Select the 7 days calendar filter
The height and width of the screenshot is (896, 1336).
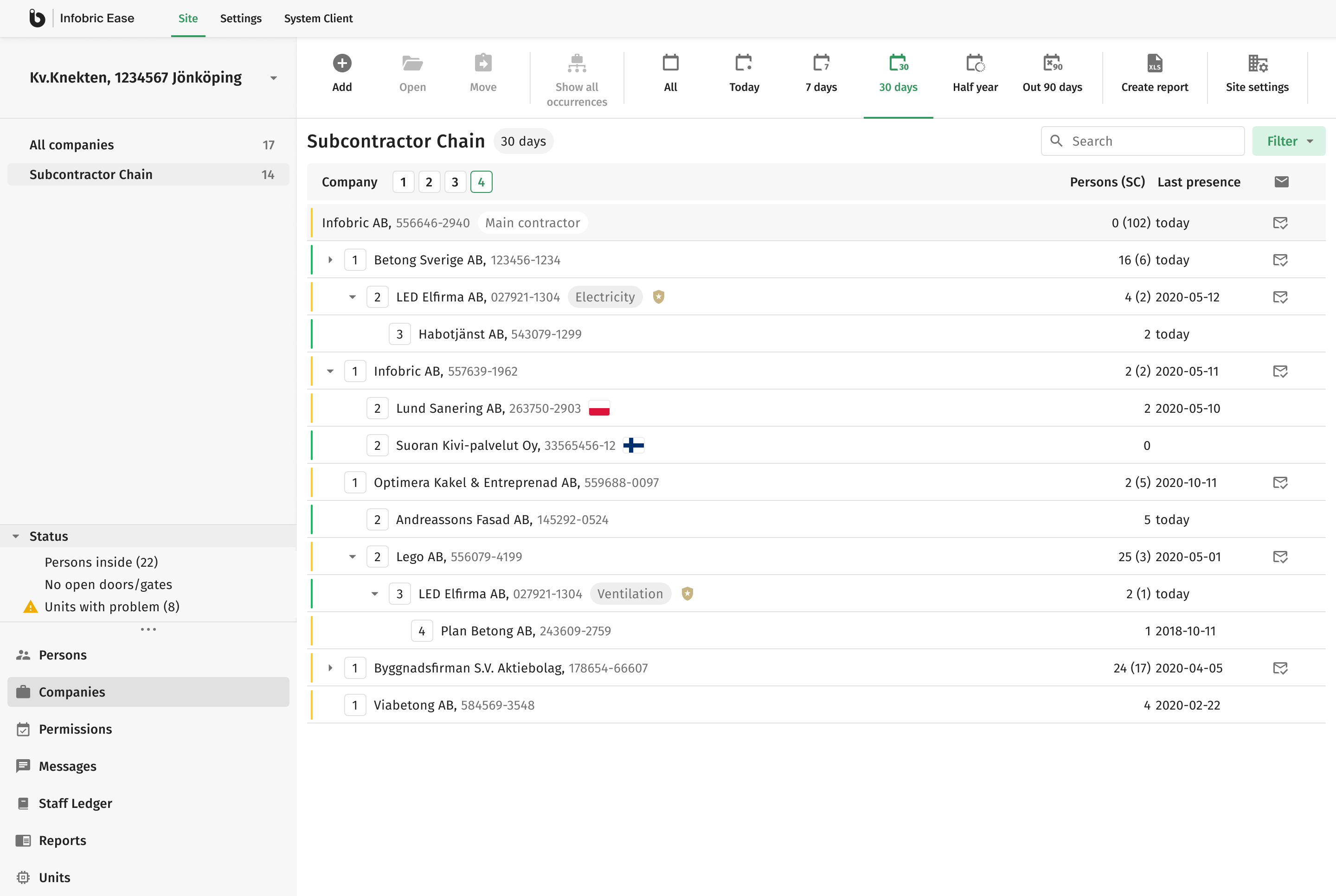[821, 63]
